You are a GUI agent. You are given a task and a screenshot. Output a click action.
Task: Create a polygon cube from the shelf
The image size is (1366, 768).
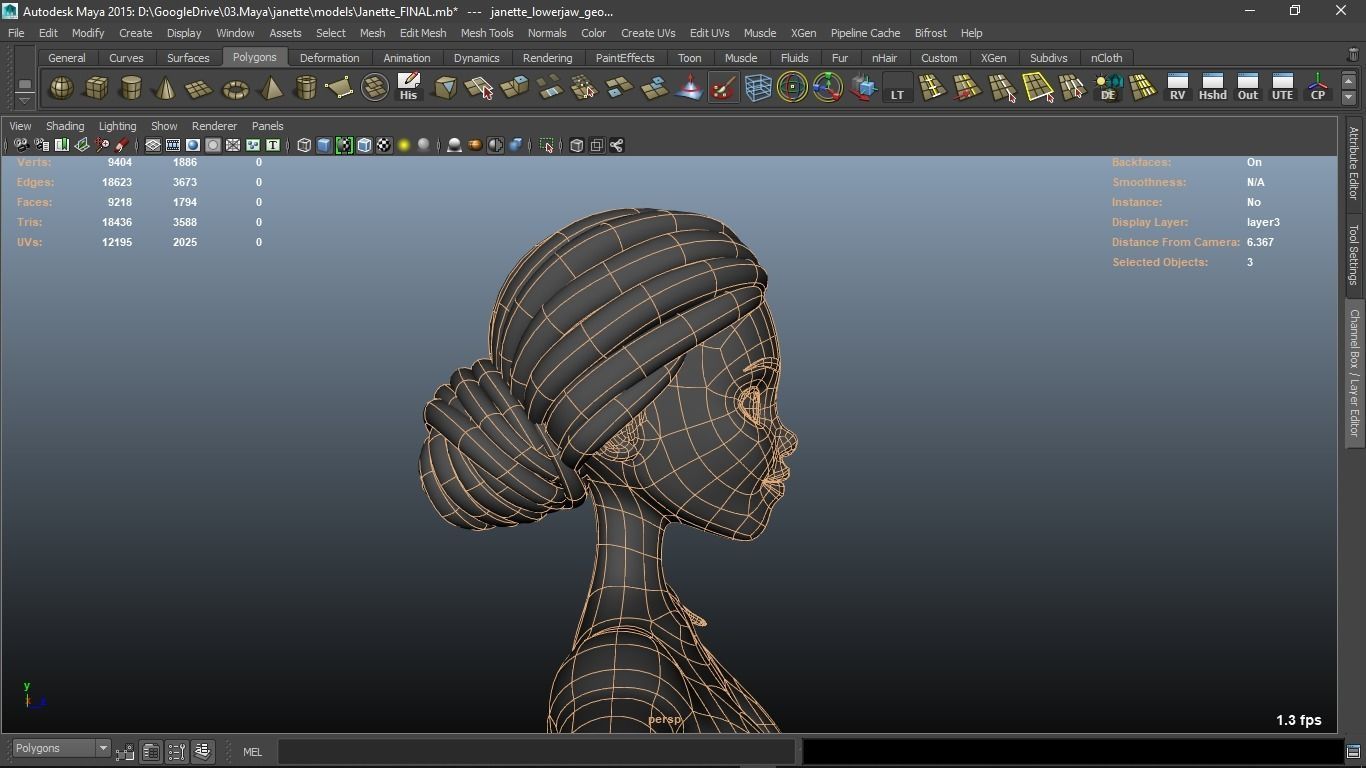[96, 88]
